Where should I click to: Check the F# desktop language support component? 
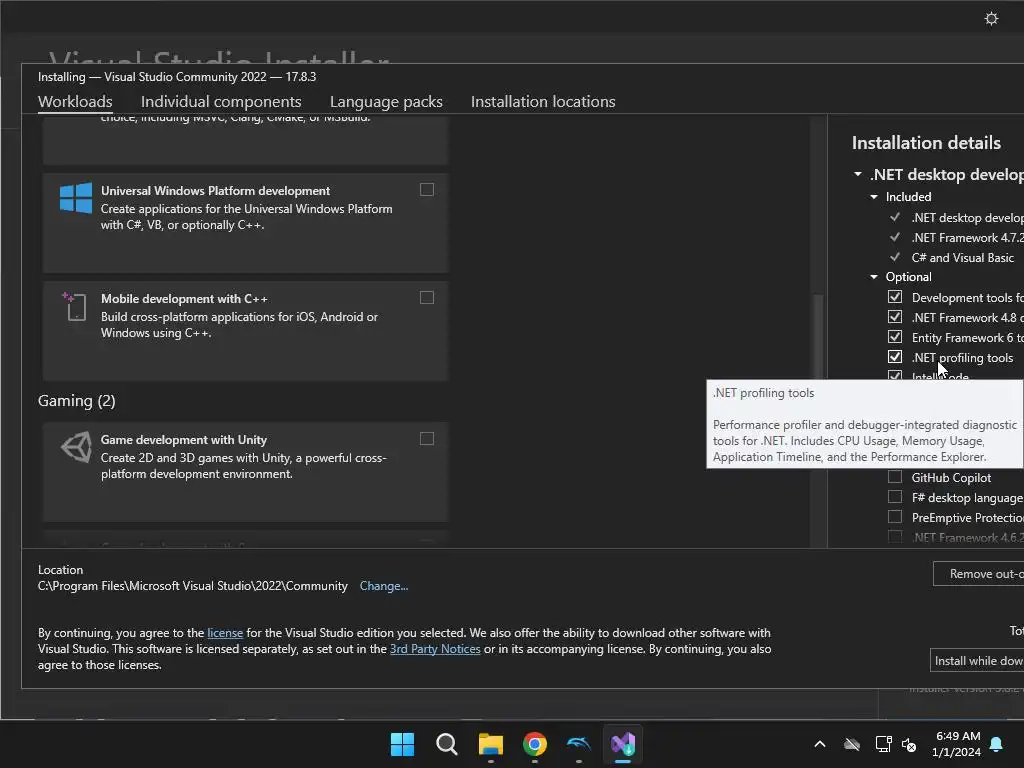coord(895,497)
